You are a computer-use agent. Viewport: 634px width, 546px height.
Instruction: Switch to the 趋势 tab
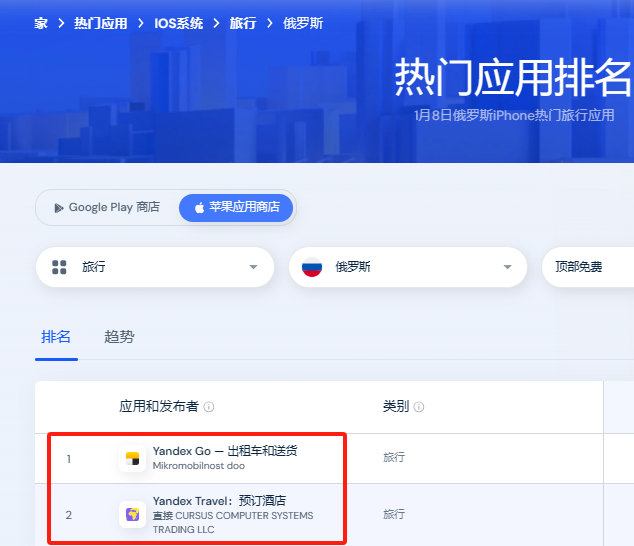coord(119,336)
